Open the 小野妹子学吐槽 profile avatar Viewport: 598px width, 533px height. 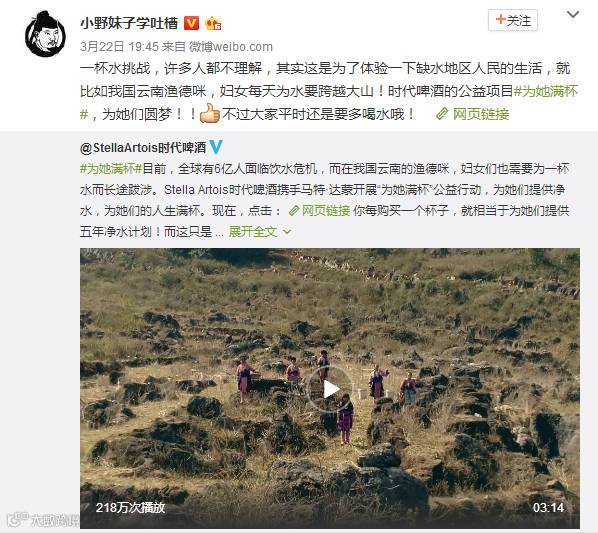point(45,34)
